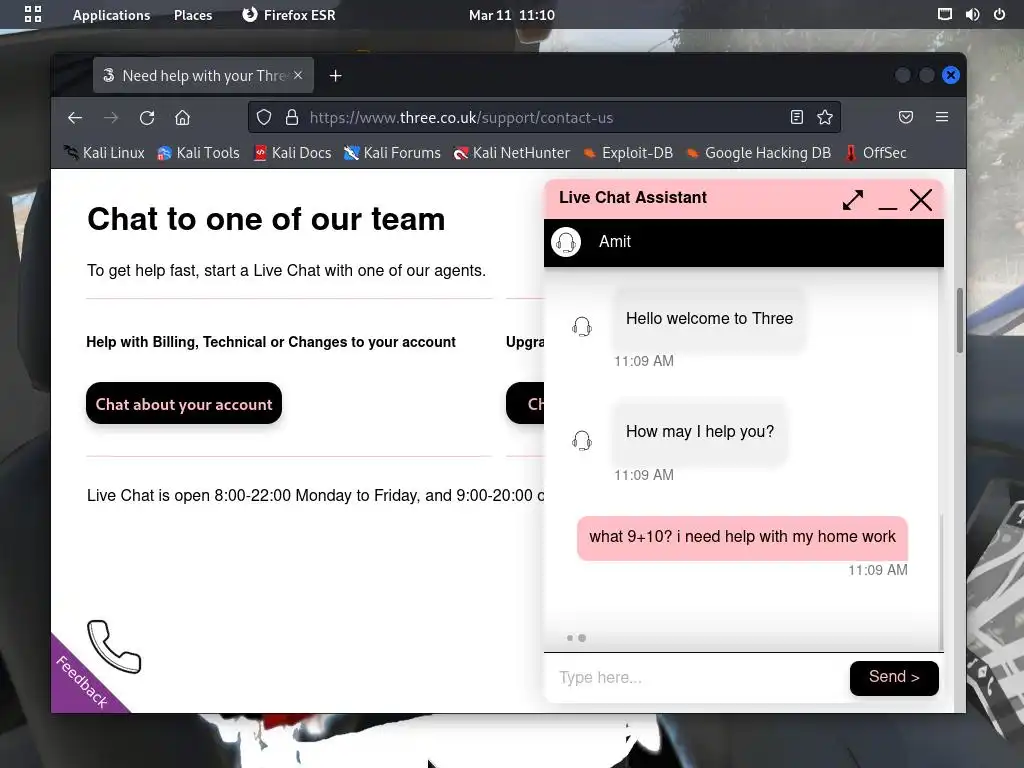Expand the Live Chat Assistant window
Viewport: 1024px width, 768px height.
pos(853,199)
